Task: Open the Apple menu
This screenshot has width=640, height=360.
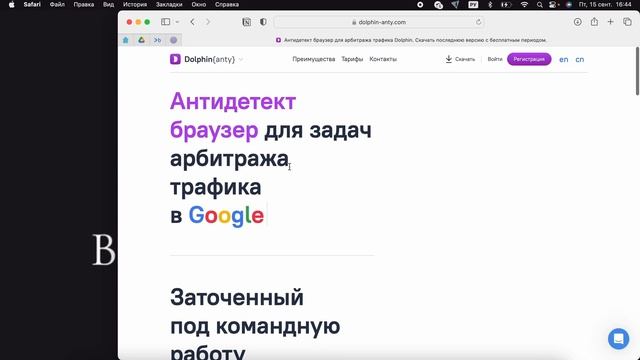Action: coord(11,5)
